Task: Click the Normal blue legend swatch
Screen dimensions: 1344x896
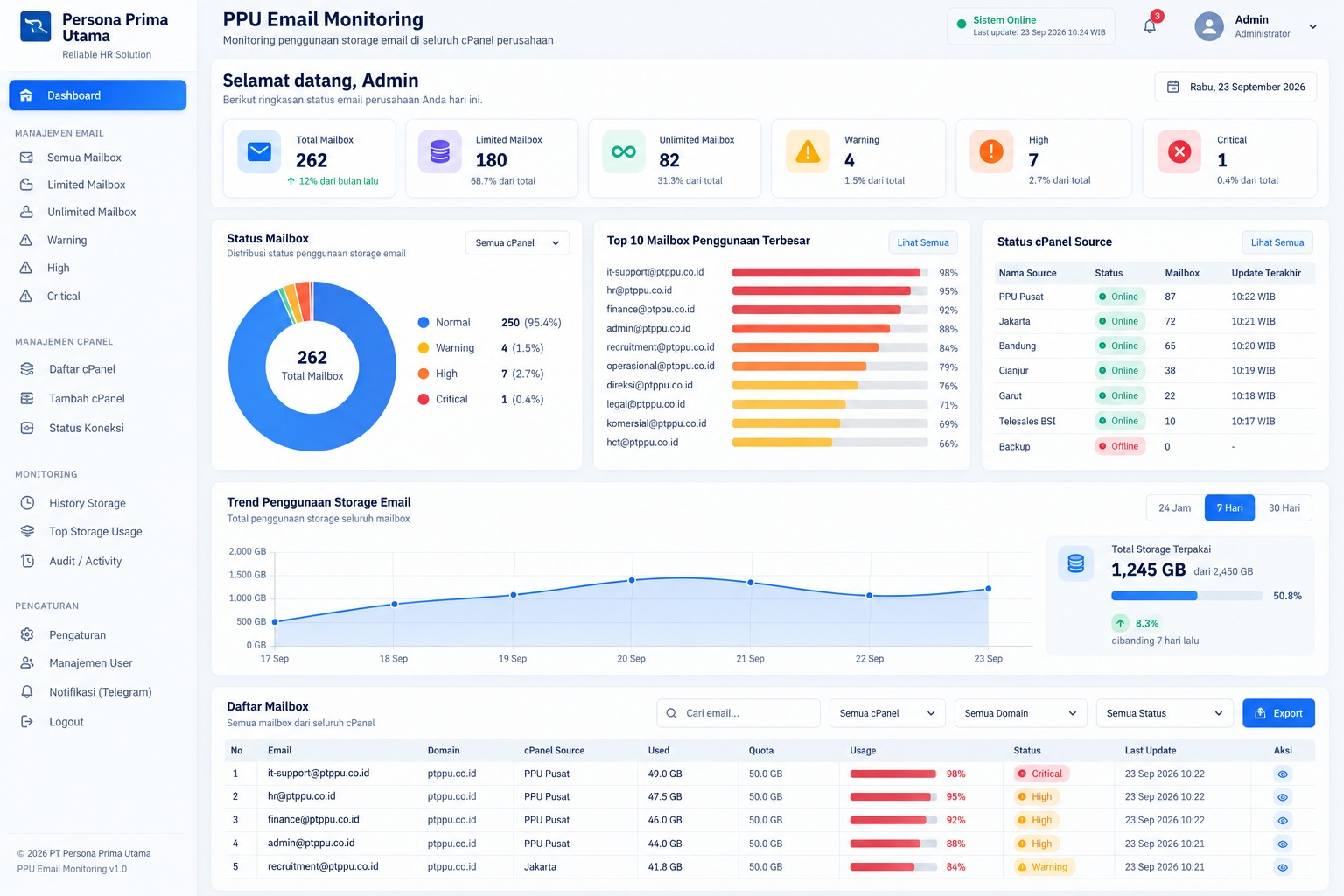Action: (423, 322)
